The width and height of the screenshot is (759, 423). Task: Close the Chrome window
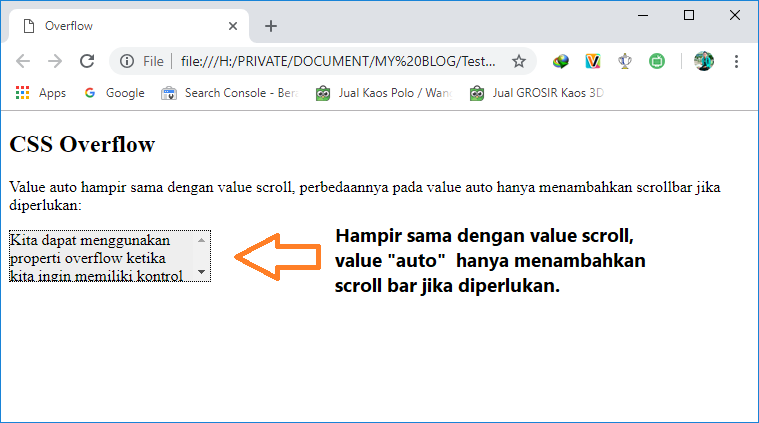click(735, 15)
